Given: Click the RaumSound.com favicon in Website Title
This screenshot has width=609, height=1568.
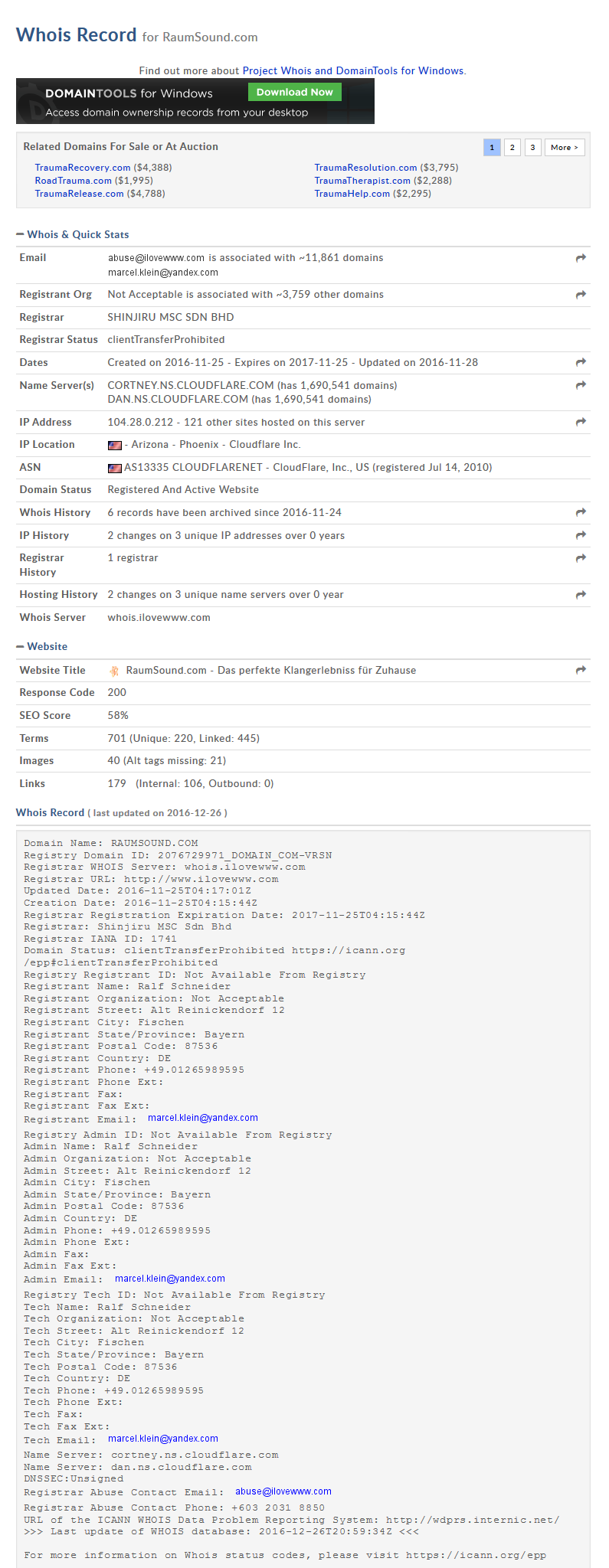Looking at the screenshot, I should pyautogui.click(x=114, y=671).
